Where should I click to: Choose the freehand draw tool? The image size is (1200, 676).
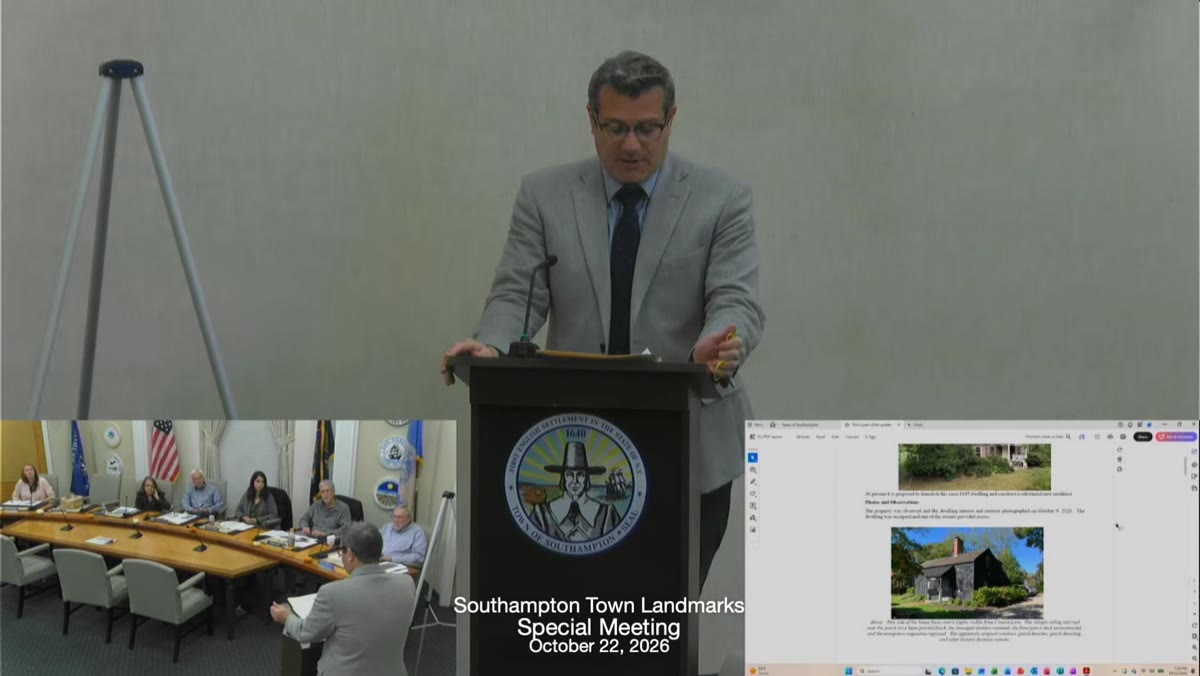click(x=752, y=493)
